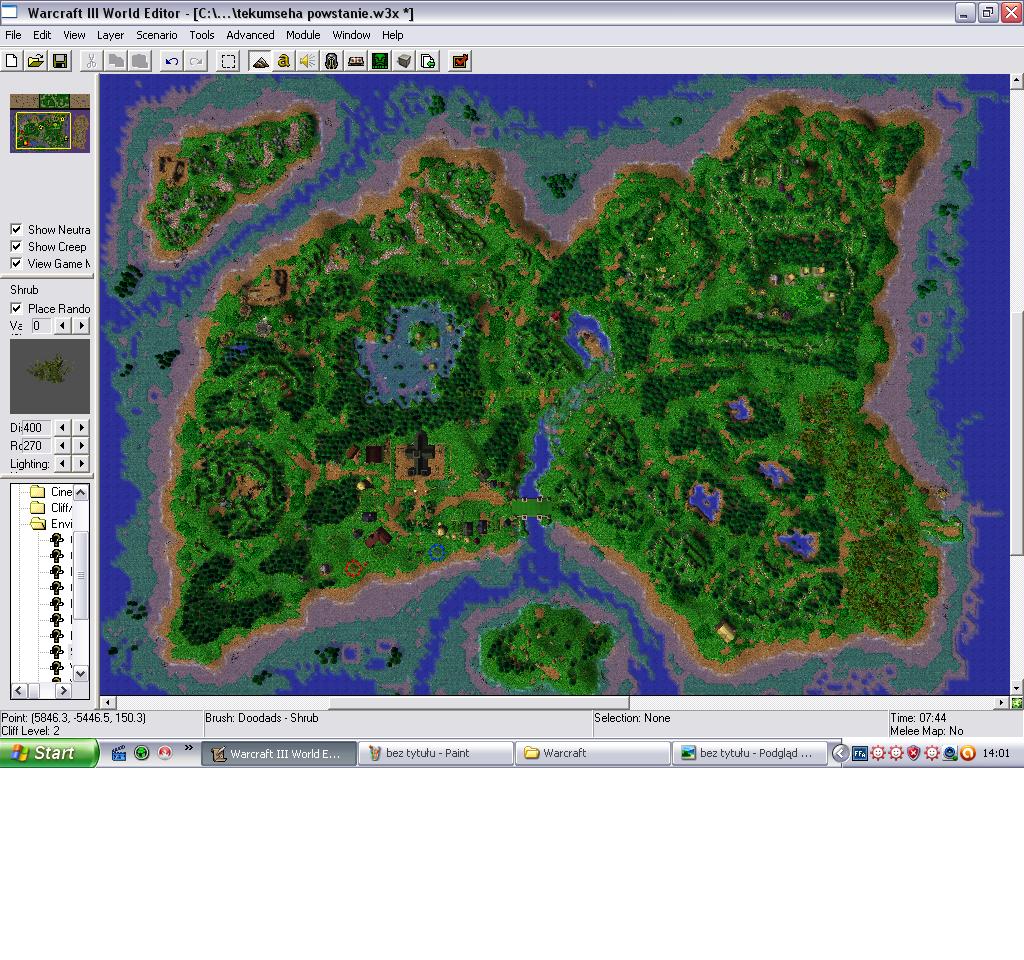Click the doodad tree scroll down arrow
The width and height of the screenshot is (1024, 960).
coord(81,673)
